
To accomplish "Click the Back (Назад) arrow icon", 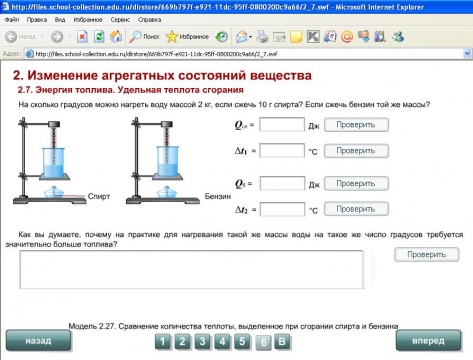I will [x=11, y=36].
